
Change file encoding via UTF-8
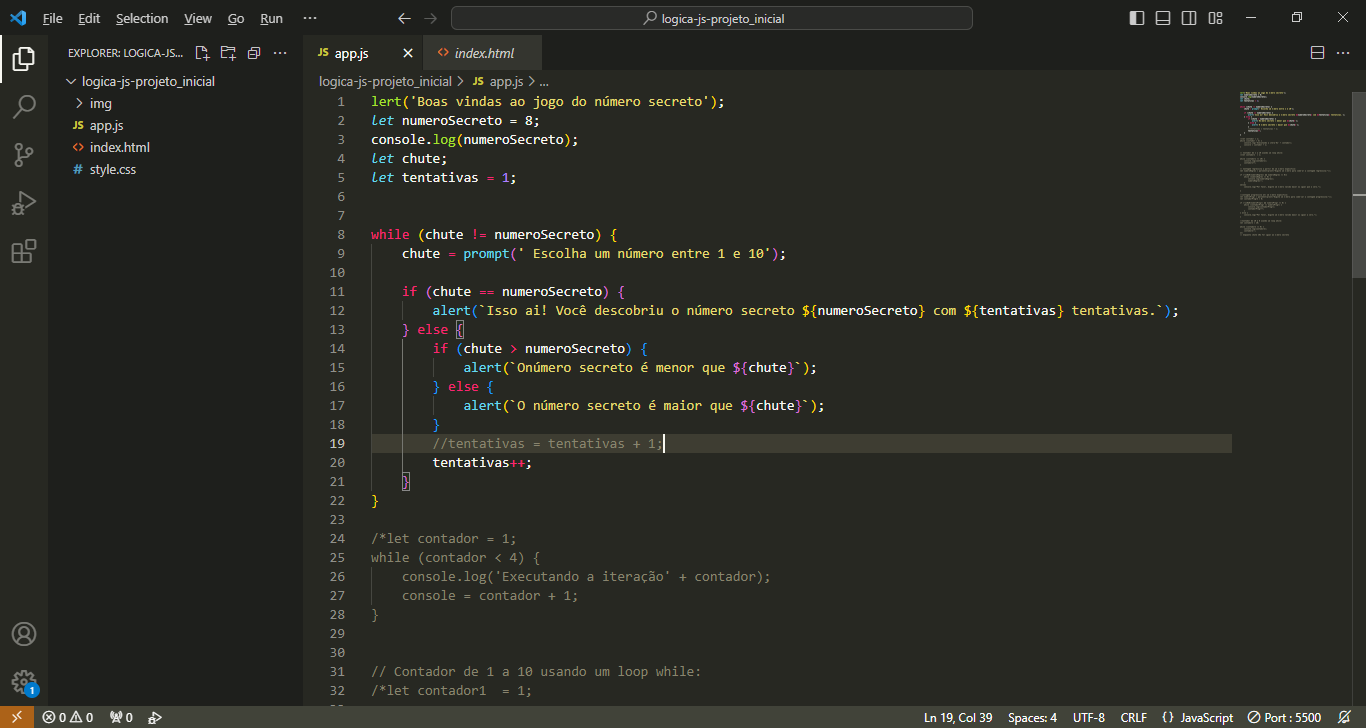1089,717
